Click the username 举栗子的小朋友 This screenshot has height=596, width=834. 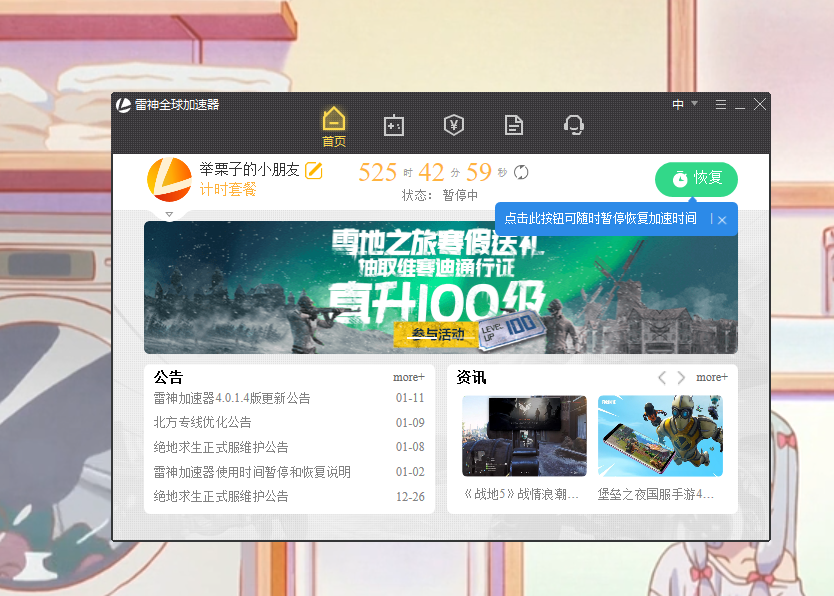(249, 170)
